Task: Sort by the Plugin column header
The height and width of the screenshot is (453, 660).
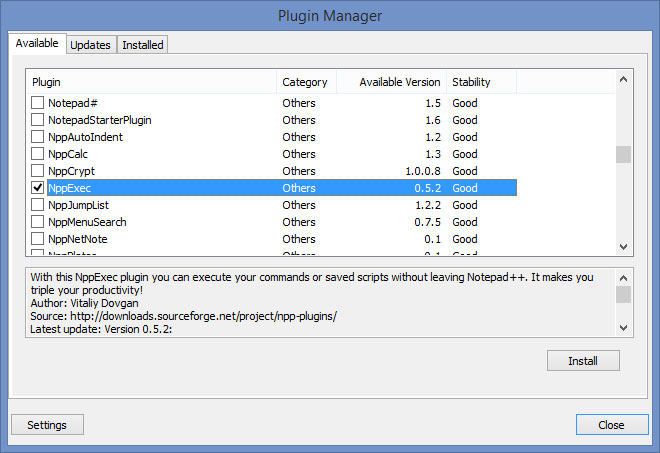Action: (x=151, y=82)
